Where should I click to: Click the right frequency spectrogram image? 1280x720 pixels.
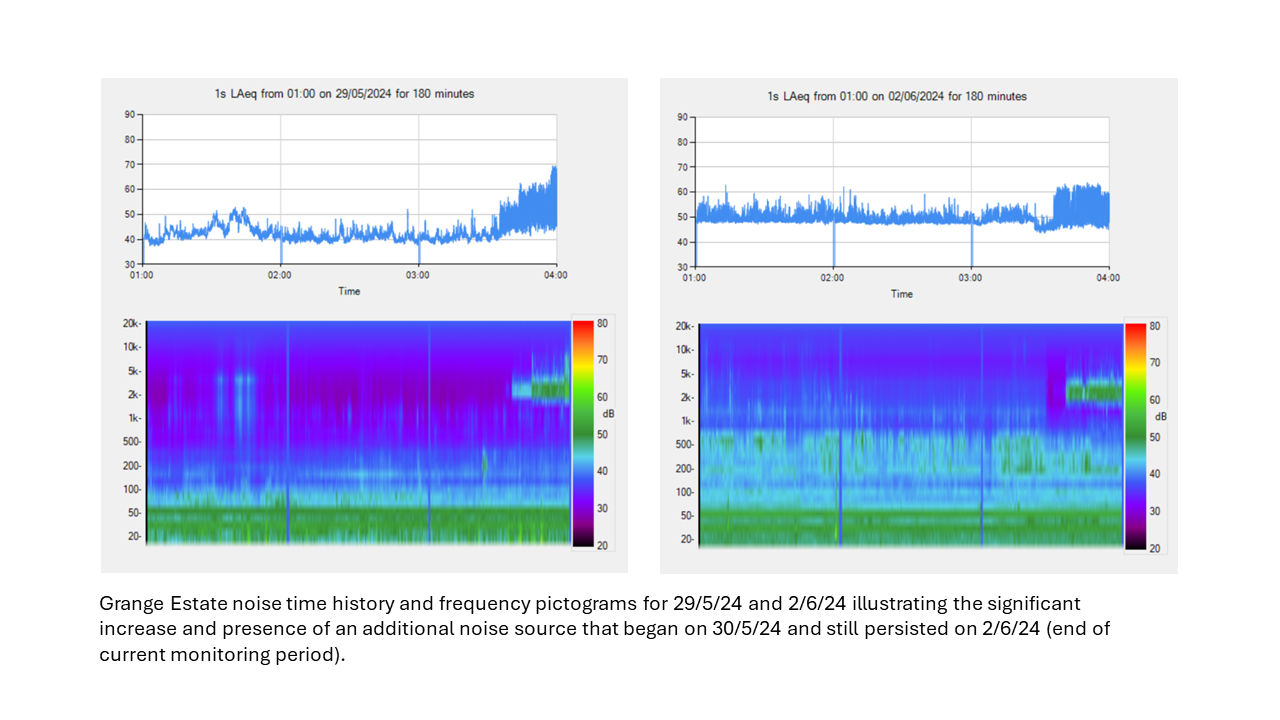click(x=910, y=435)
